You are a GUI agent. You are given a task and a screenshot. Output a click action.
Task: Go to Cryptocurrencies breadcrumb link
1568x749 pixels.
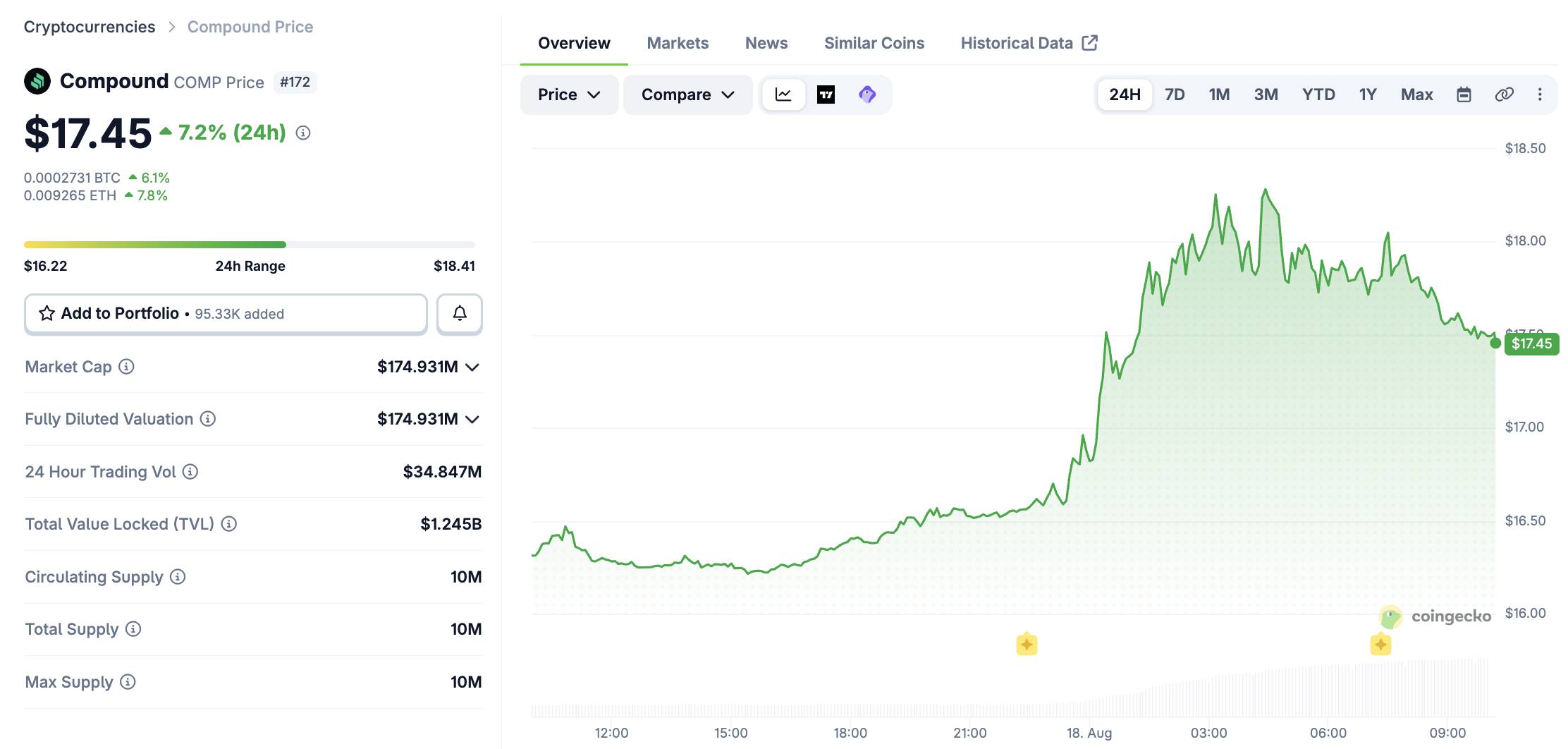pos(90,27)
